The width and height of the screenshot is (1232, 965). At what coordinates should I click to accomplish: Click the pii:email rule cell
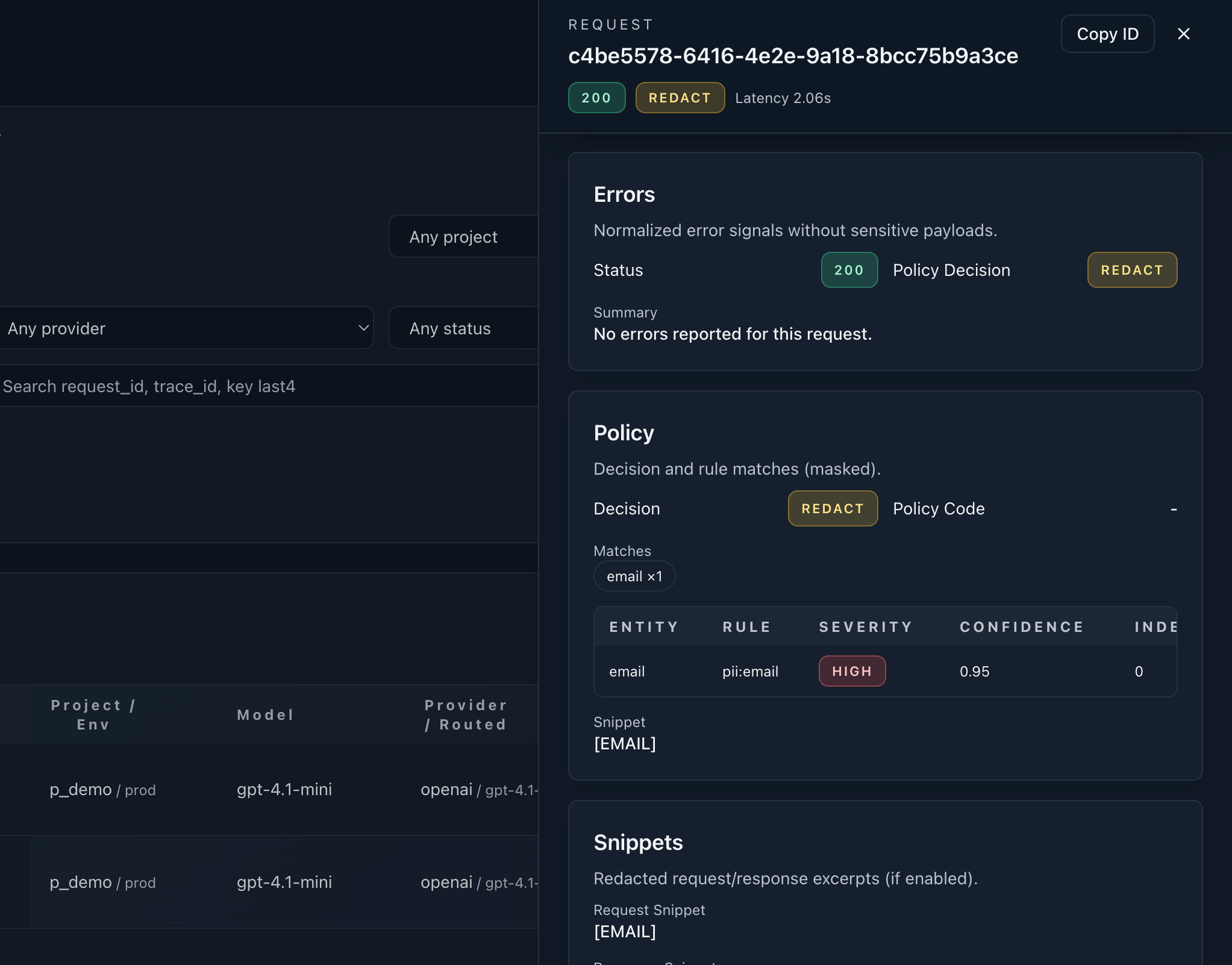[x=750, y=670]
